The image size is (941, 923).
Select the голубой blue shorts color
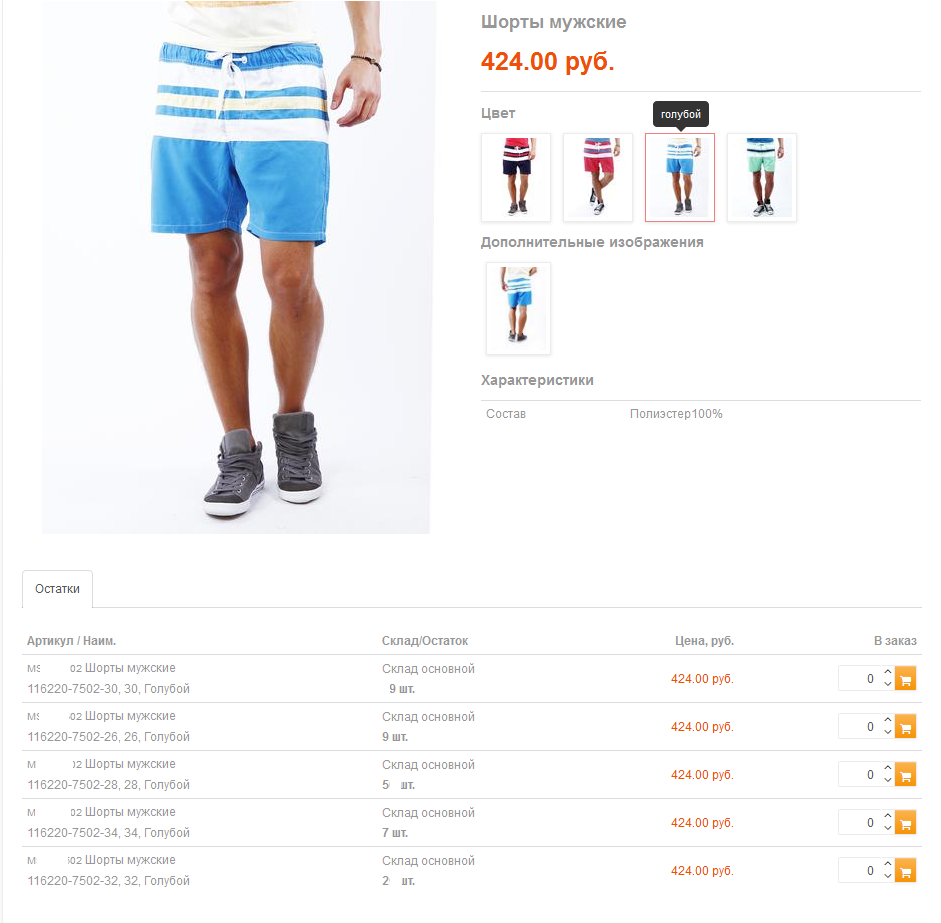pyautogui.click(x=680, y=177)
